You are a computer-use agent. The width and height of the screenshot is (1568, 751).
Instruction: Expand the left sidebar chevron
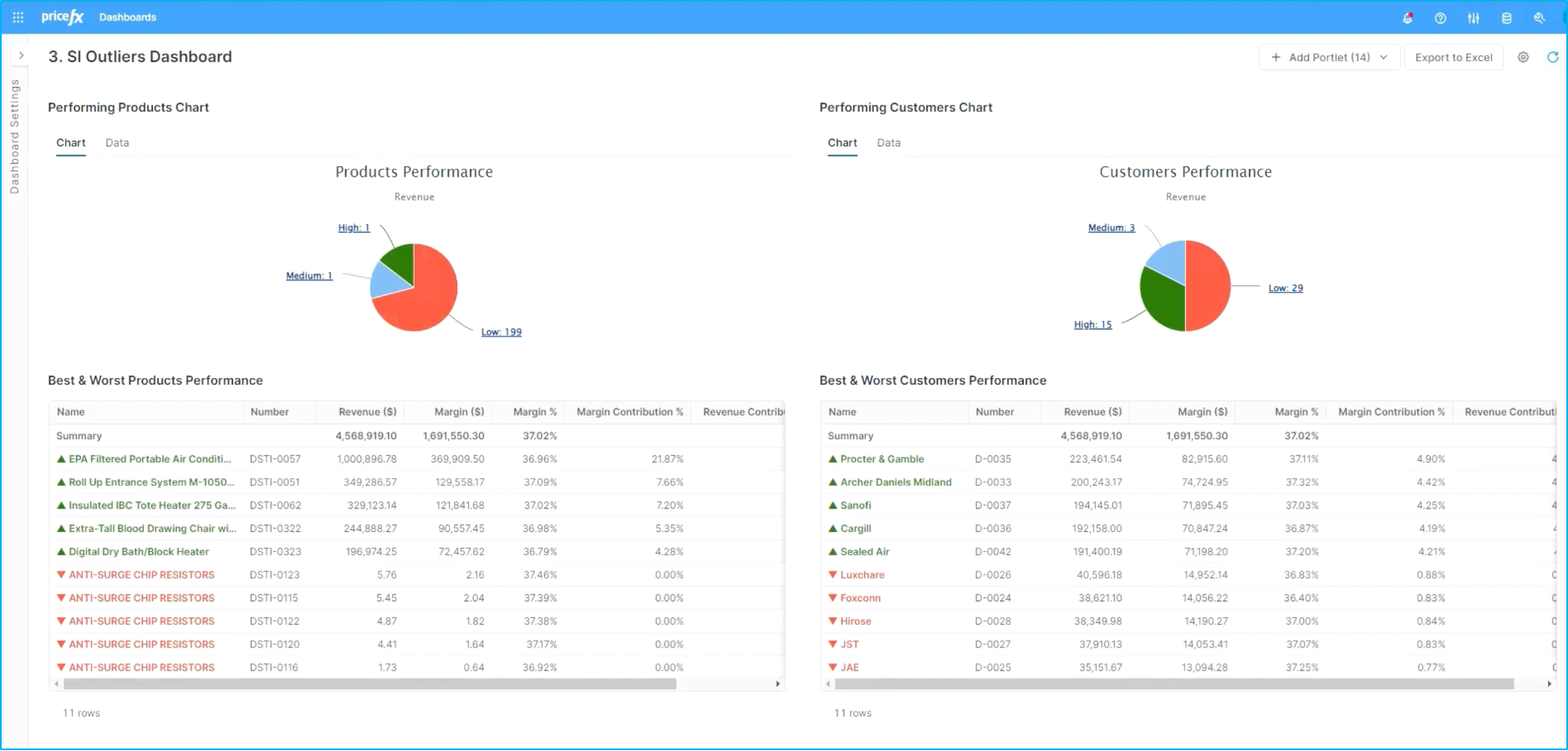point(21,56)
